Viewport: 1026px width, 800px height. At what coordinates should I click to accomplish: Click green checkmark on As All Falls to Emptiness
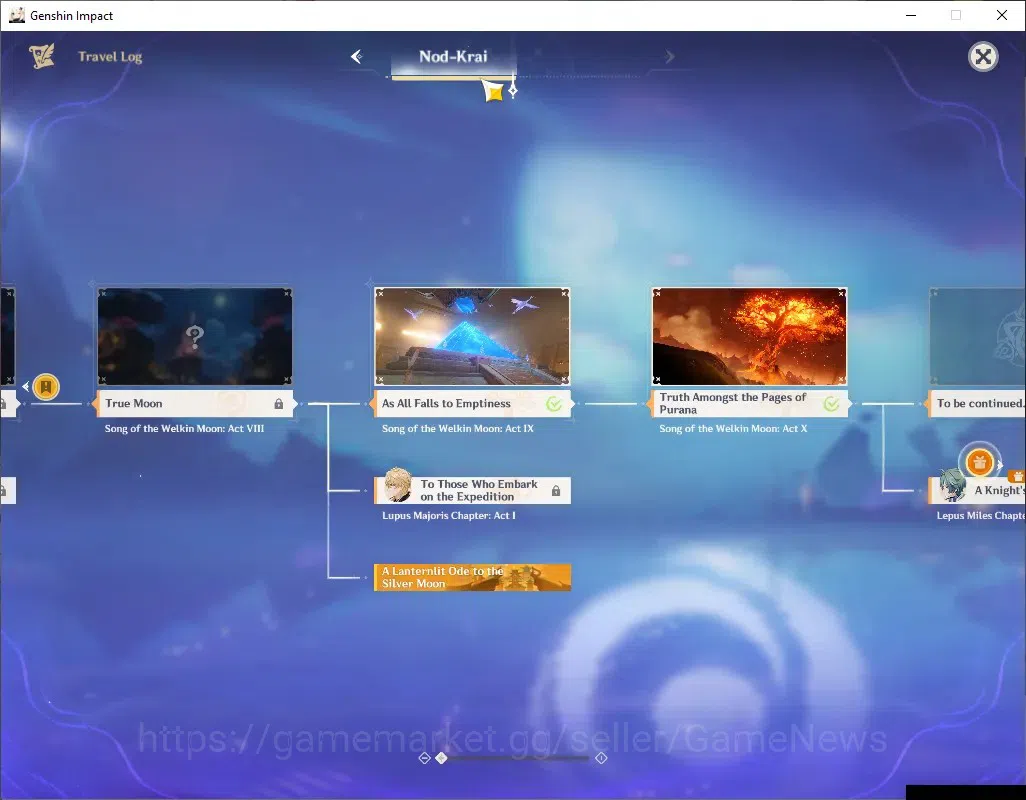click(x=554, y=404)
